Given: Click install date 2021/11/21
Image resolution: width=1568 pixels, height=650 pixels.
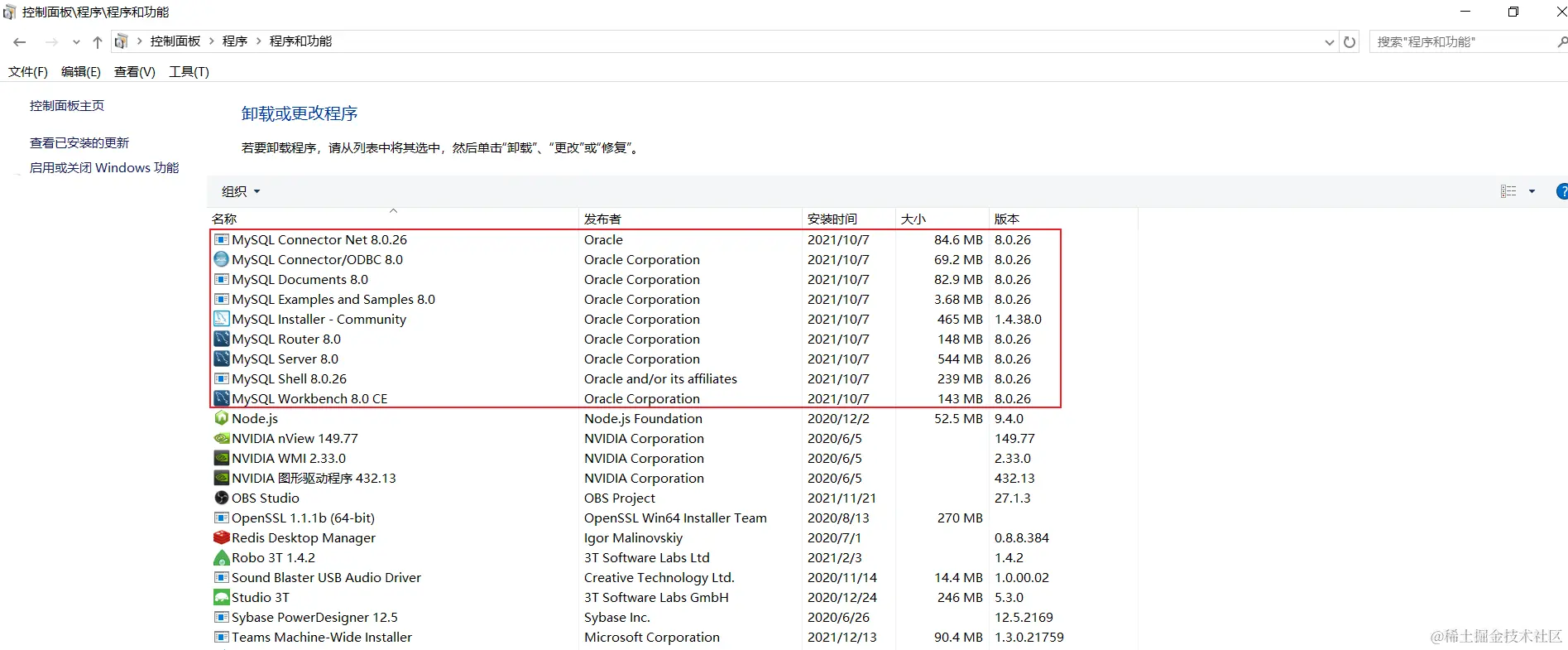Looking at the screenshot, I should 842,498.
